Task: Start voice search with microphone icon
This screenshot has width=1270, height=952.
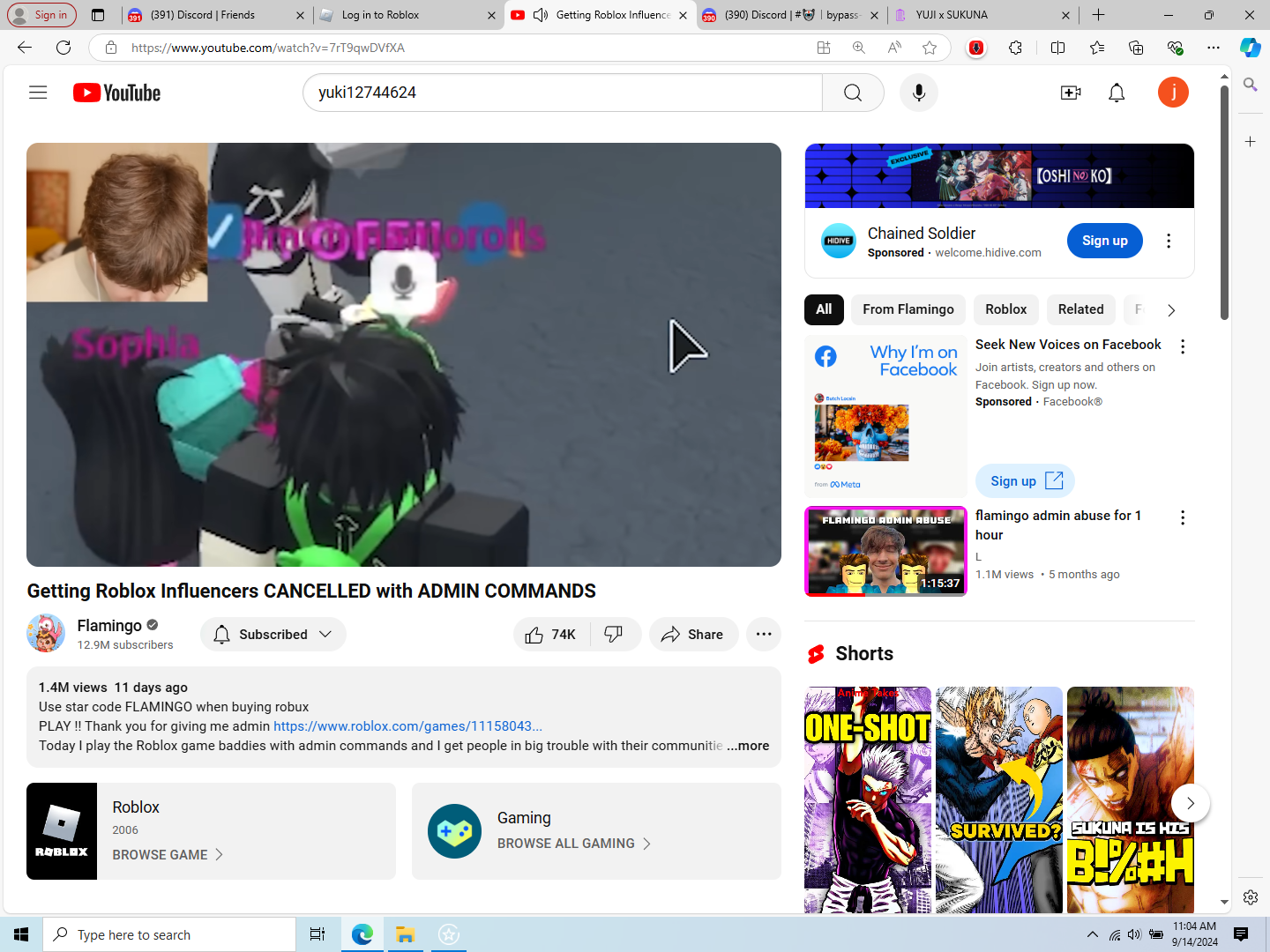Action: pyautogui.click(x=919, y=93)
